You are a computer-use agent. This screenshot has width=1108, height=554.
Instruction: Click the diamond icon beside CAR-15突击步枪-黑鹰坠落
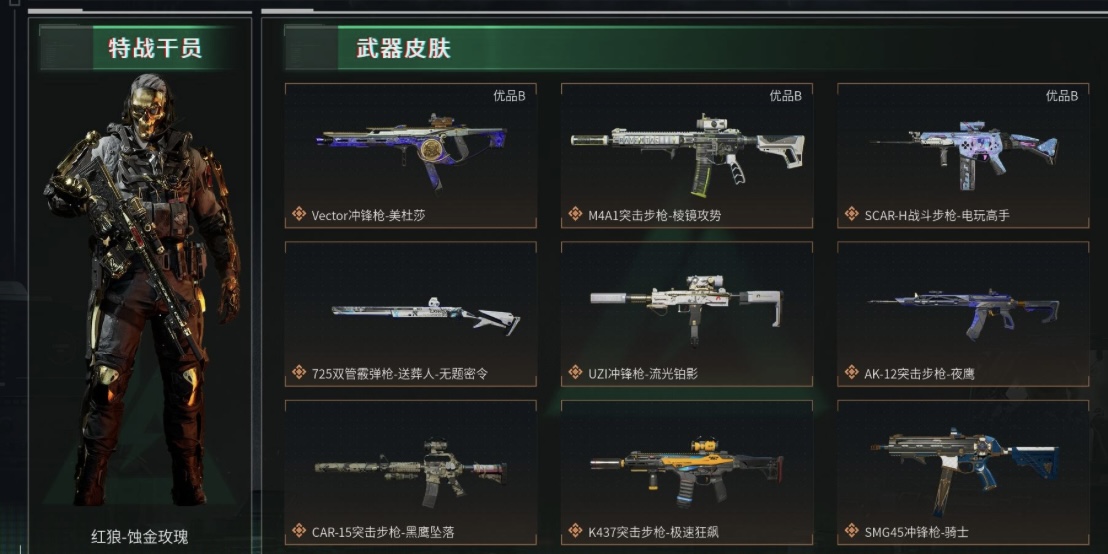click(x=300, y=530)
